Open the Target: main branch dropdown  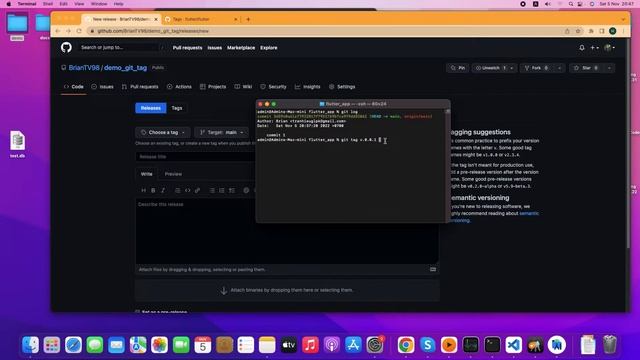(x=222, y=132)
